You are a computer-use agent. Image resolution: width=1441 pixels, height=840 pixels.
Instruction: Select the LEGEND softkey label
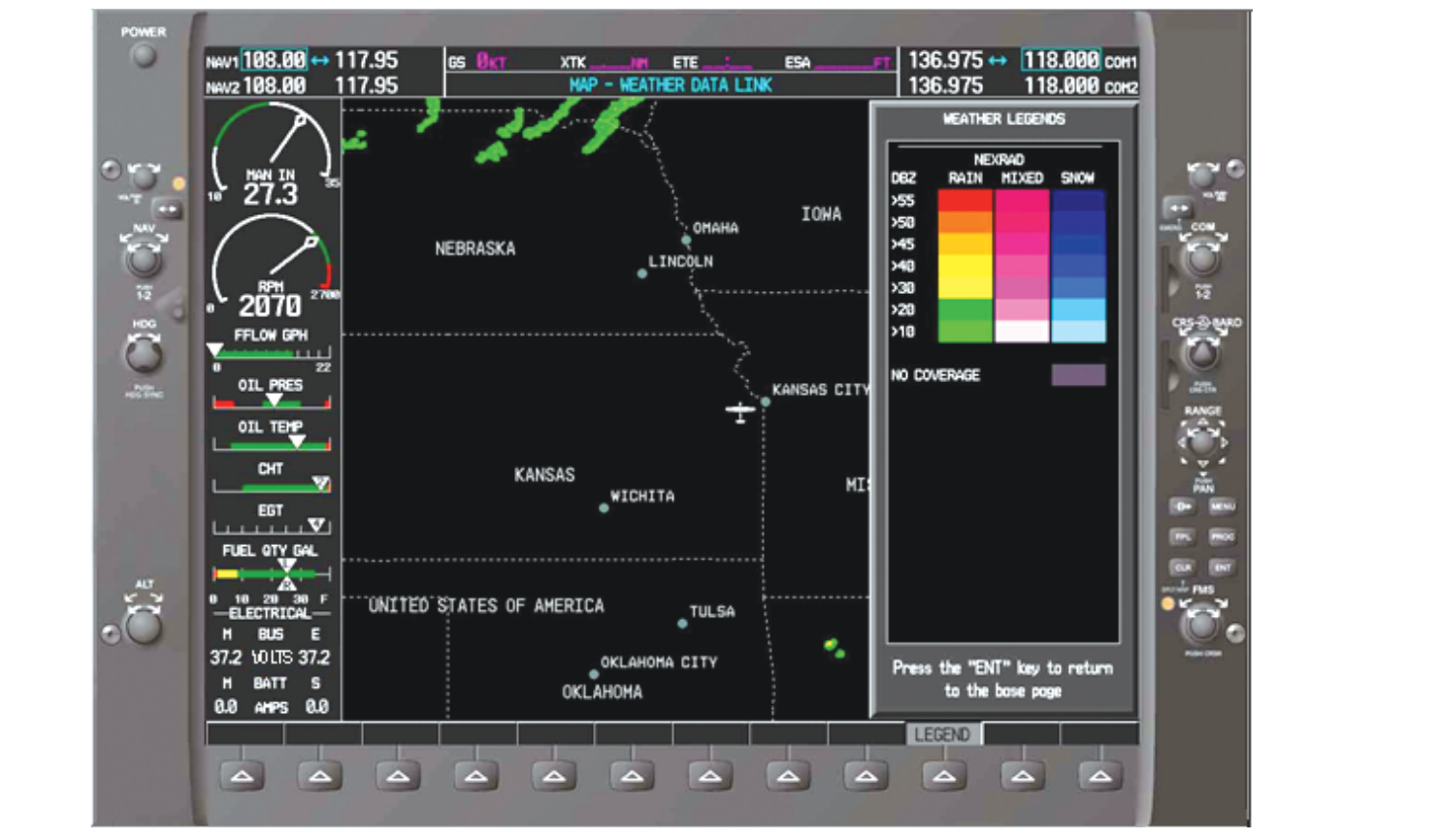[942, 734]
